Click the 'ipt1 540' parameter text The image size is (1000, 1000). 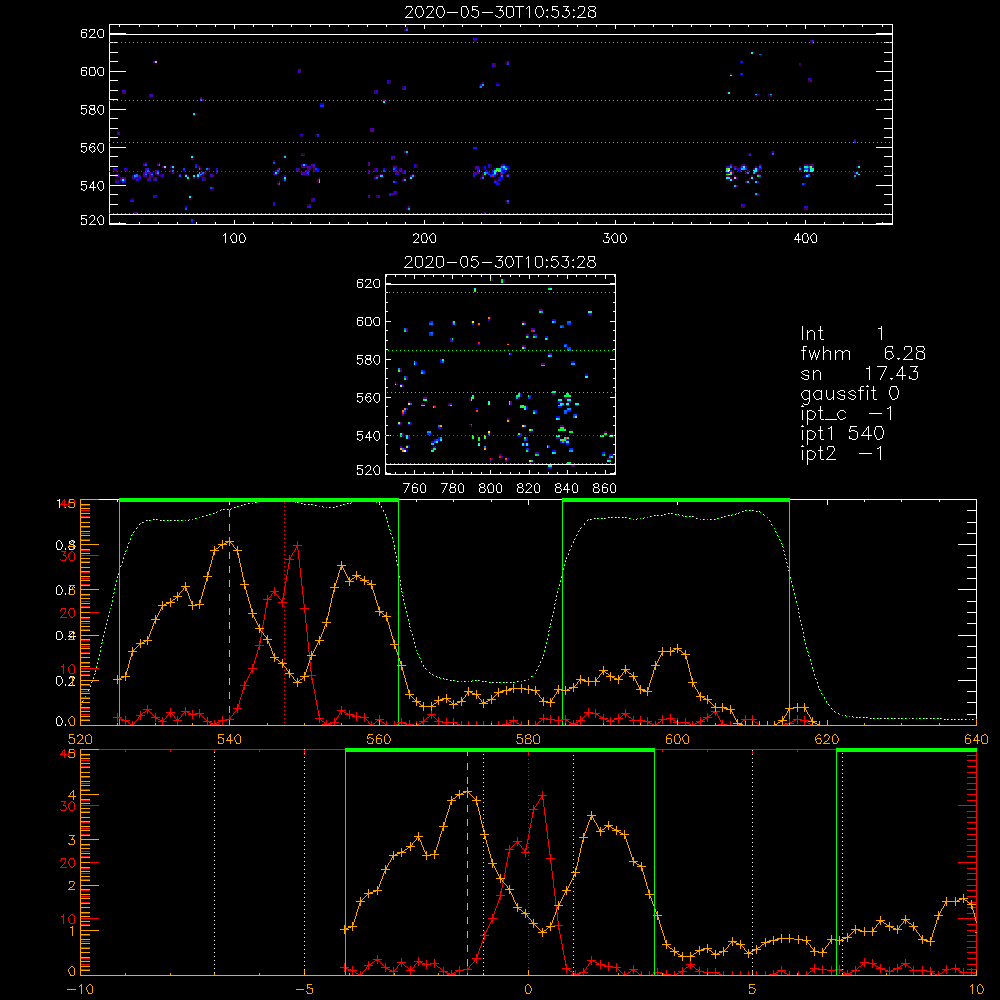(842, 434)
